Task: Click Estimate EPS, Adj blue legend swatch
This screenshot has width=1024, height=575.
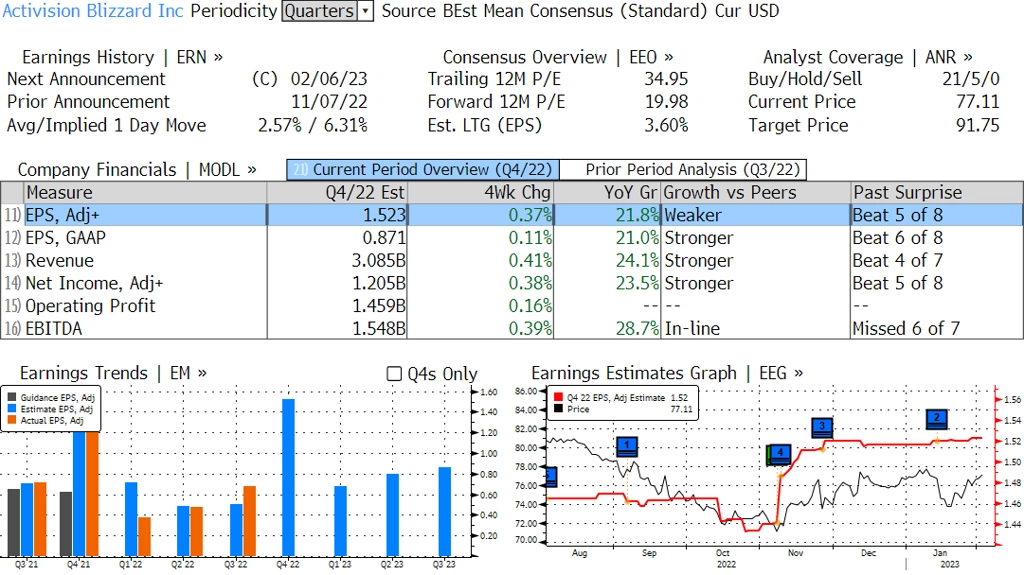Action: pyautogui.click(x=12, y=409)
